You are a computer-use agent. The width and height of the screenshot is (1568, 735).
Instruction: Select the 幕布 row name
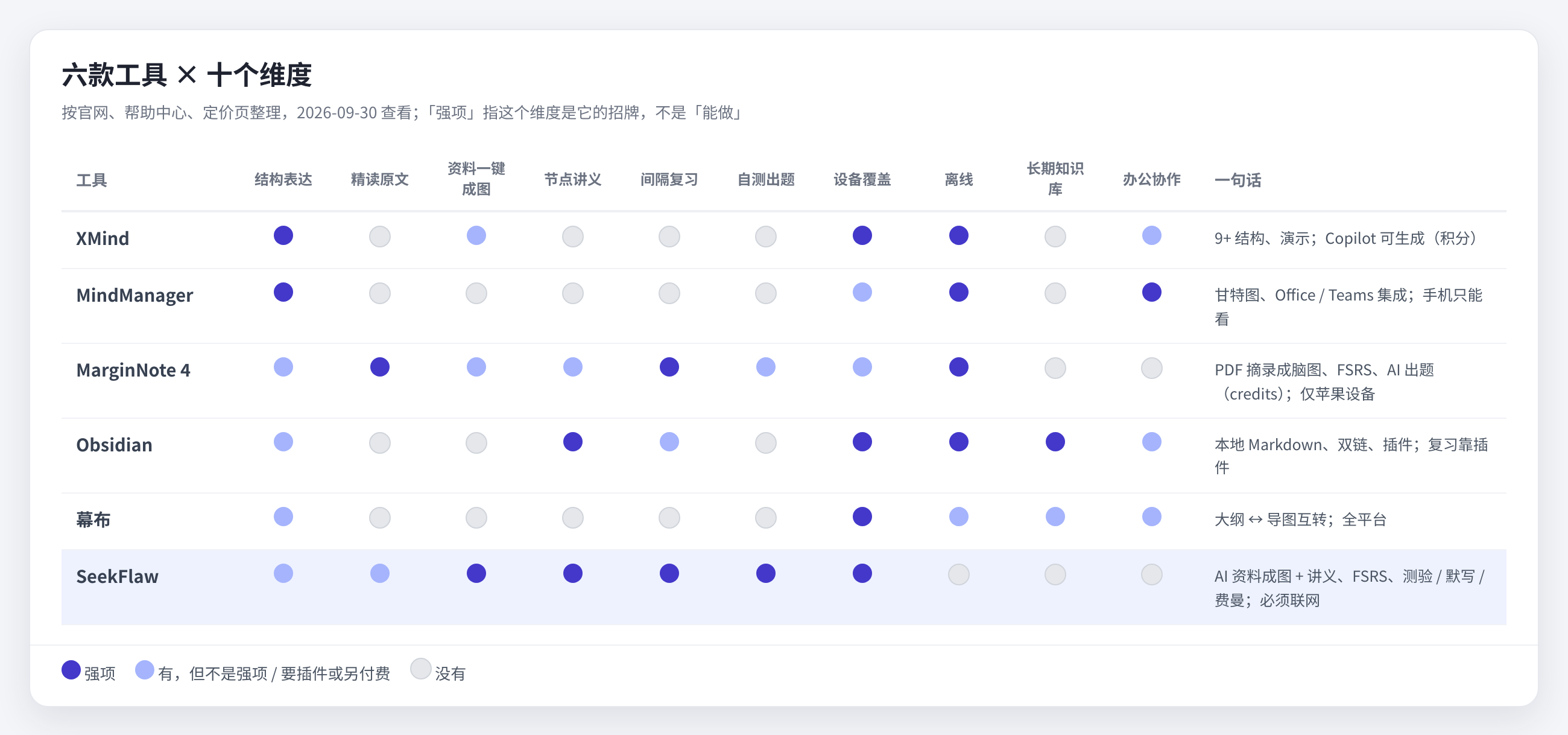[93, 520]
